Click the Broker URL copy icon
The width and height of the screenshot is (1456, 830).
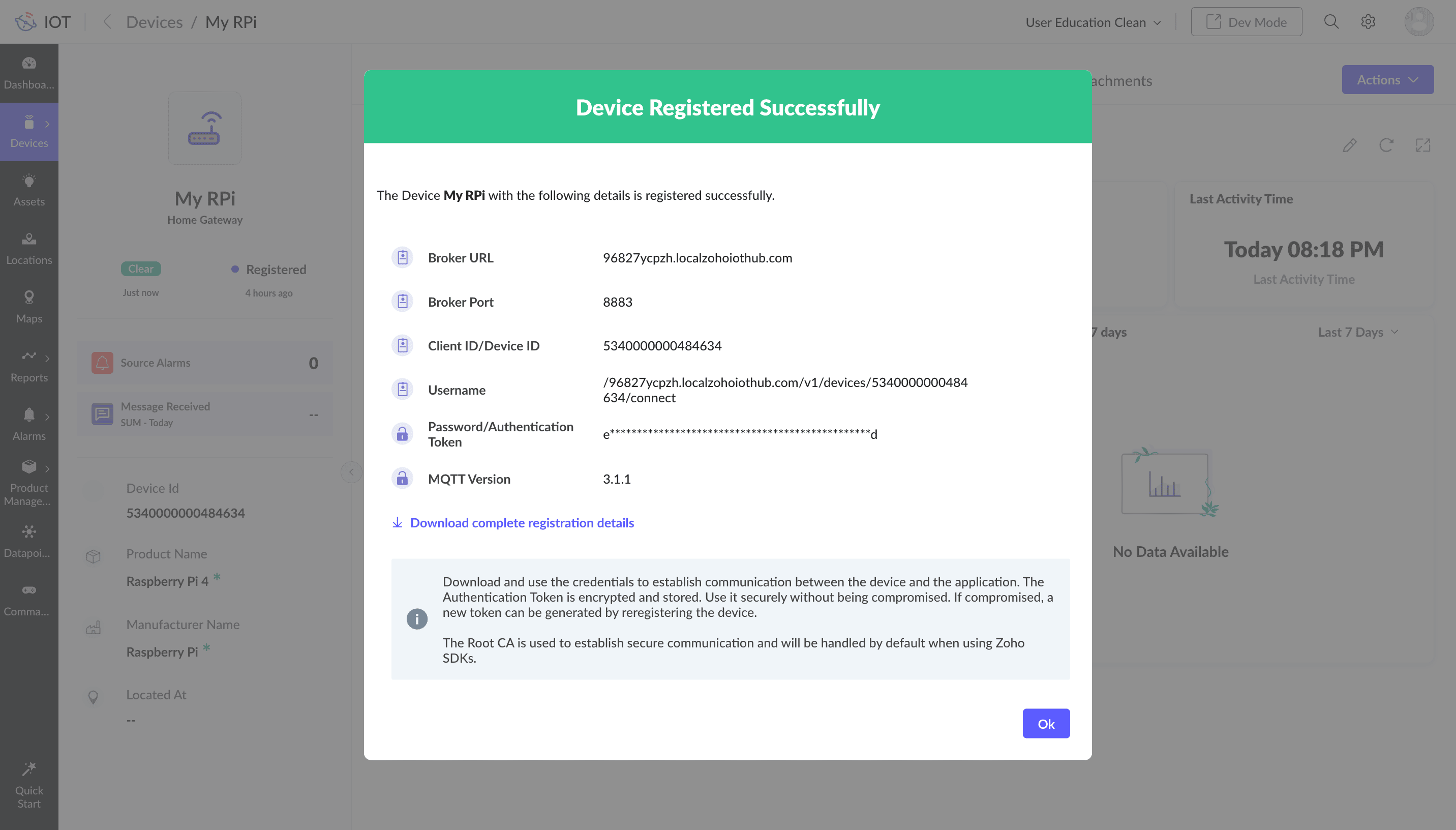[x=402, y=258]
